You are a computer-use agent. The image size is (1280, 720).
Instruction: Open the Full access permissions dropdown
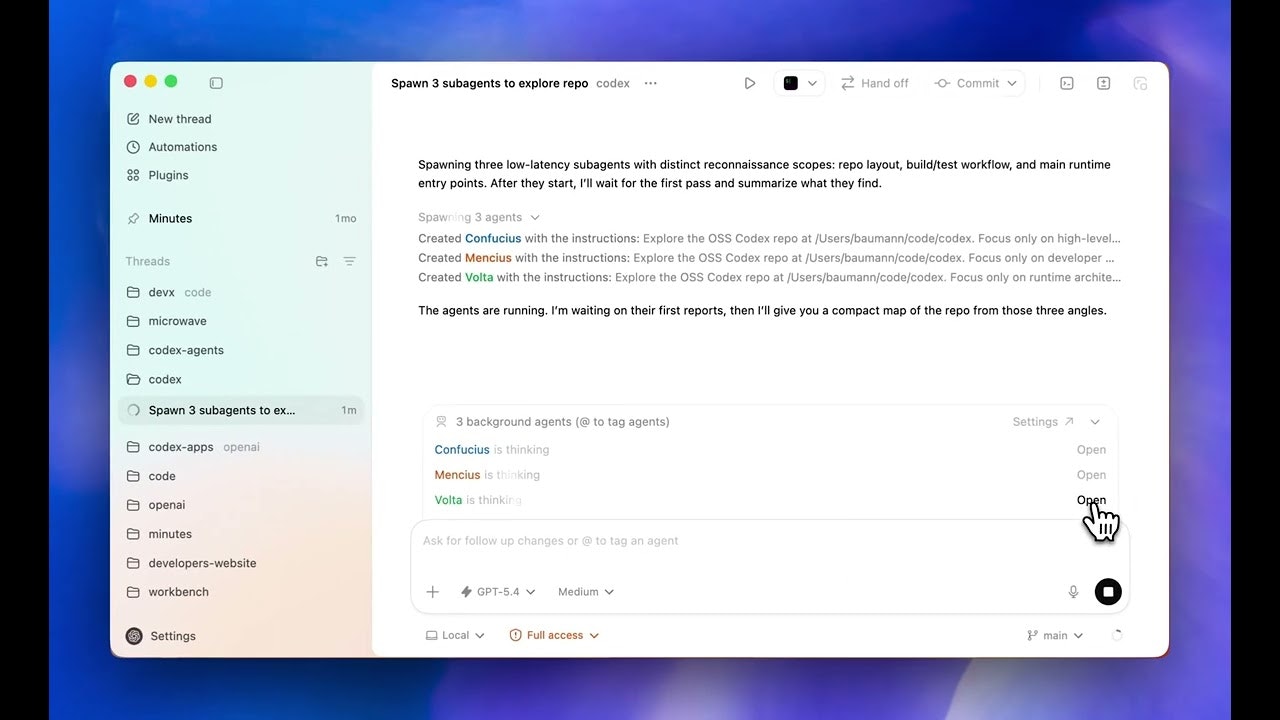pos(554,635)
